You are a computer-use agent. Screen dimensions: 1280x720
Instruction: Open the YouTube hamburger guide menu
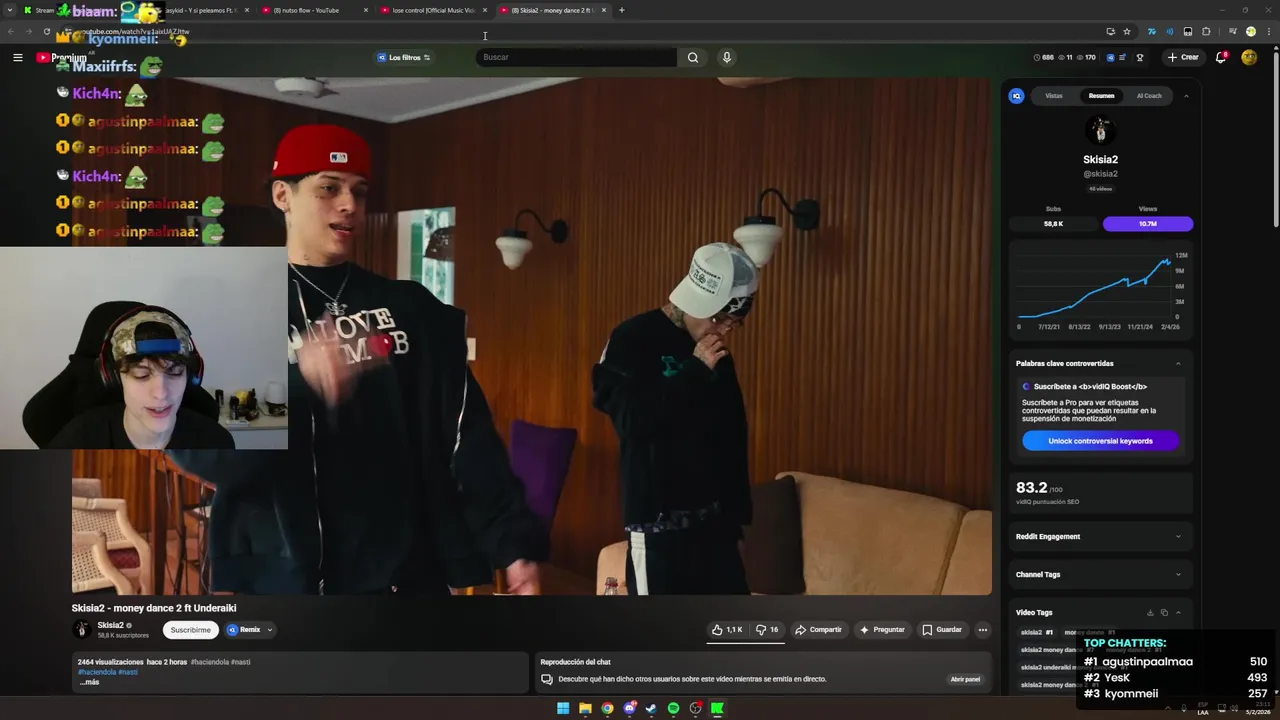[17, 58]
